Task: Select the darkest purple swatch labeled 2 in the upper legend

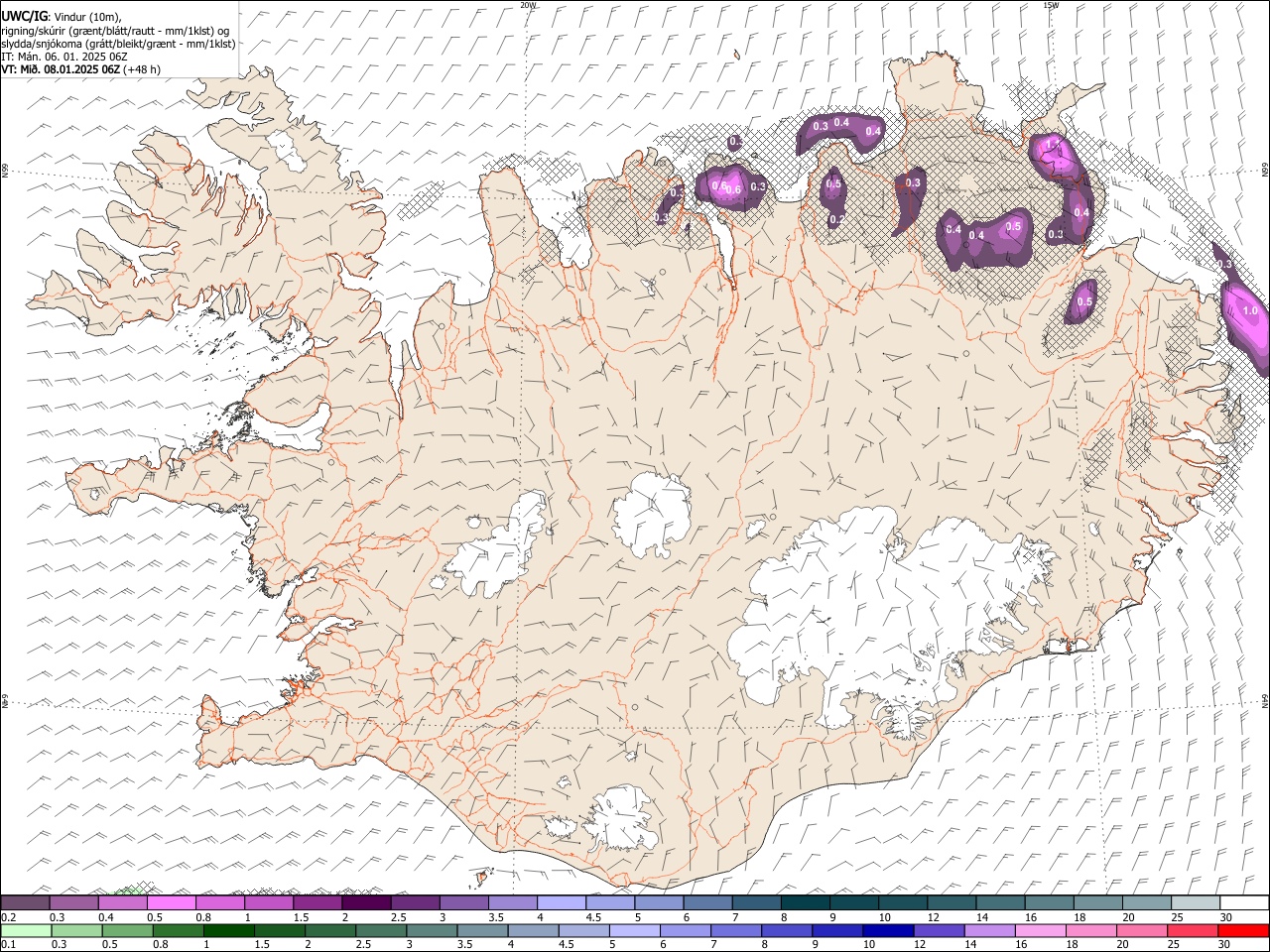Action: (366, 902)
